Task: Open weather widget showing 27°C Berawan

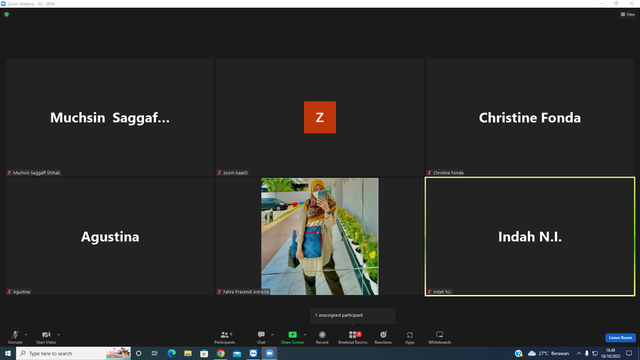Action: point(548,353)
